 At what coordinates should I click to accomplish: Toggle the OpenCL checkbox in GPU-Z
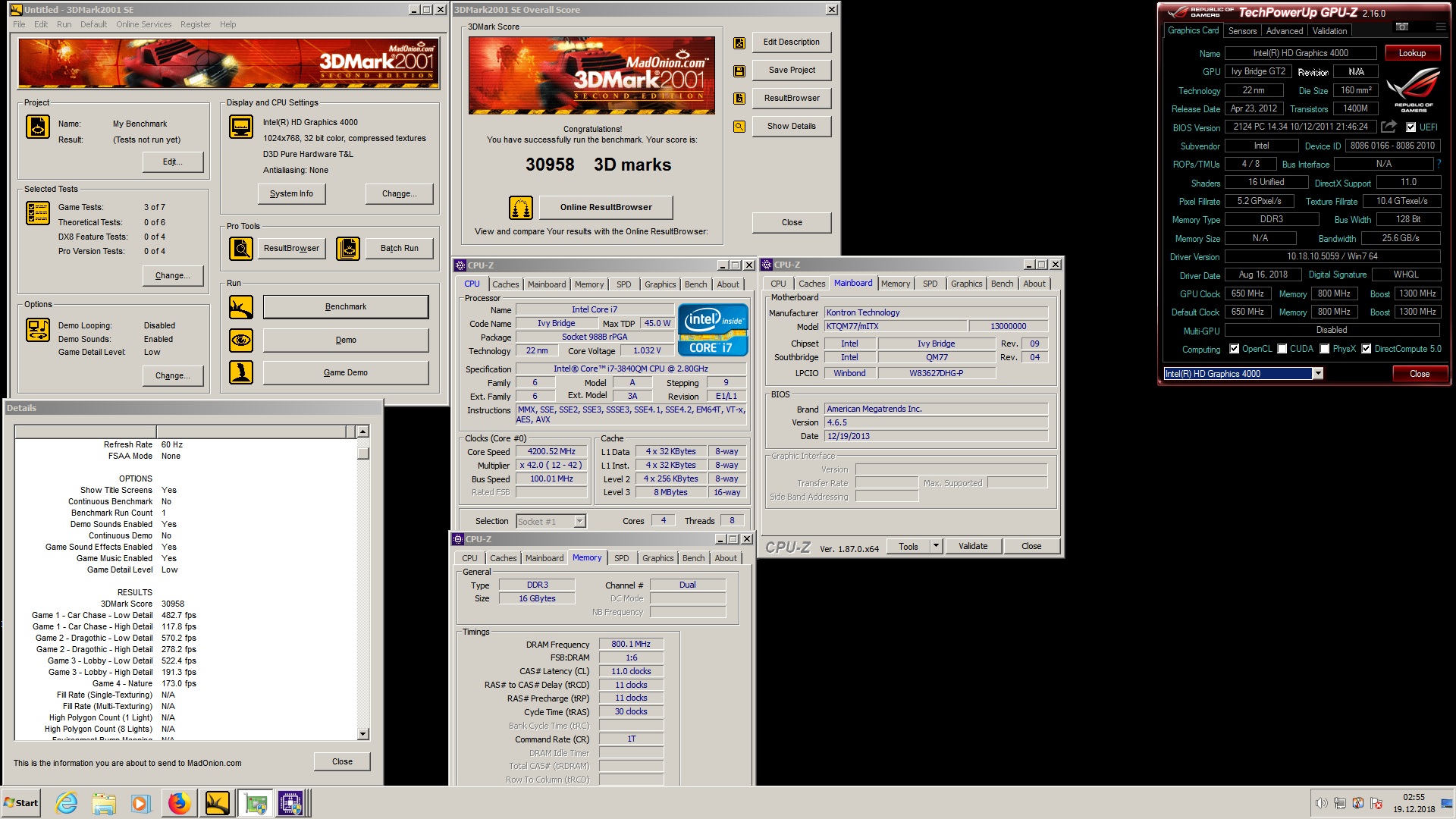pos(1234,349)
